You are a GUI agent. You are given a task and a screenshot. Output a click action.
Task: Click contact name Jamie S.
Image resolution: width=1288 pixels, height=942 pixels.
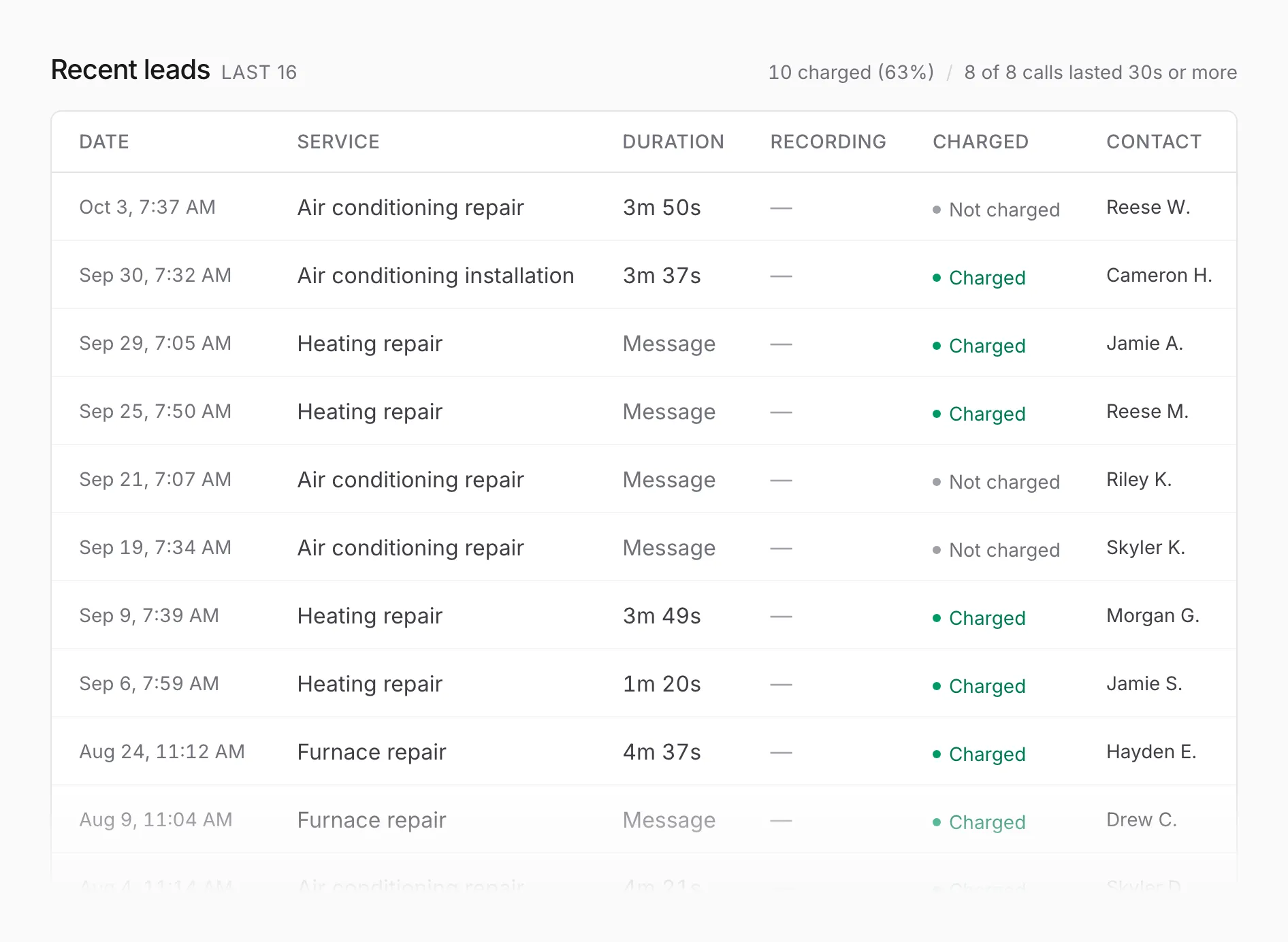point(1144,683)
